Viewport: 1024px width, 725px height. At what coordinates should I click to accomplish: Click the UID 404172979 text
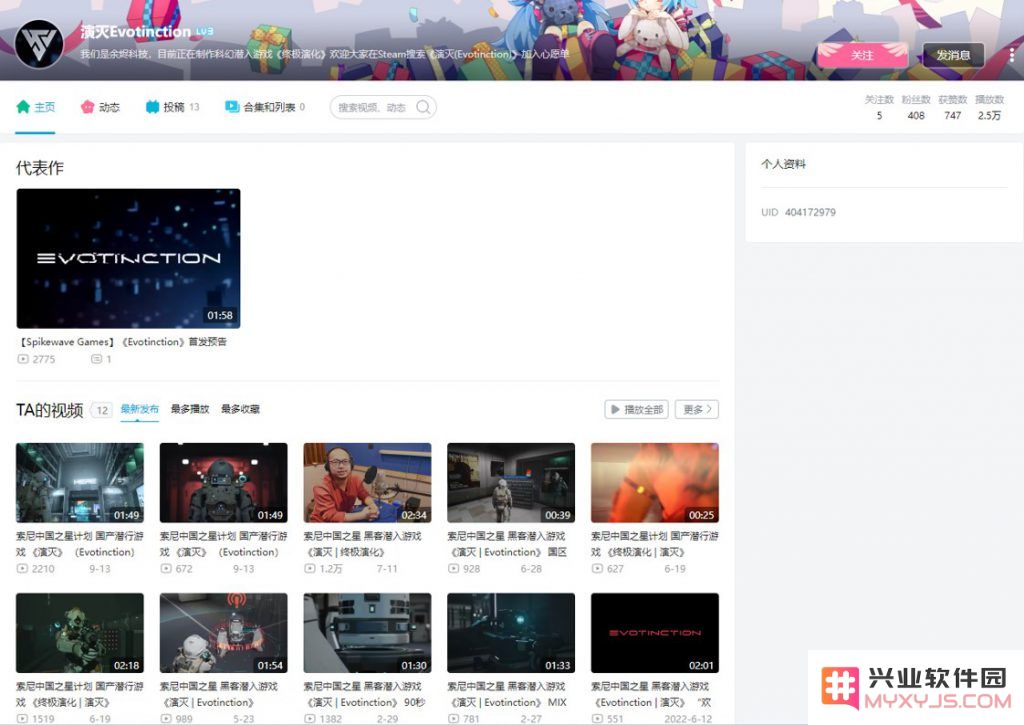(x=798, y=212)
